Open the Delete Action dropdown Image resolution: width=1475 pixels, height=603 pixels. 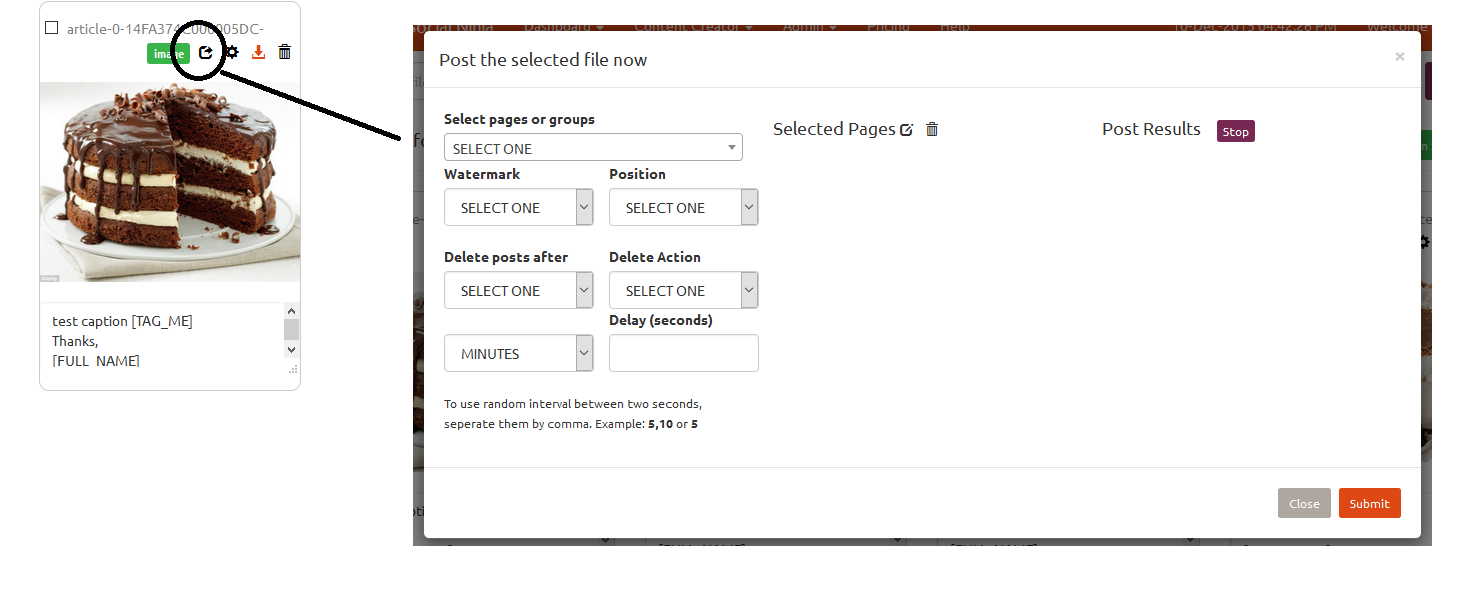[x=683, y=291]
